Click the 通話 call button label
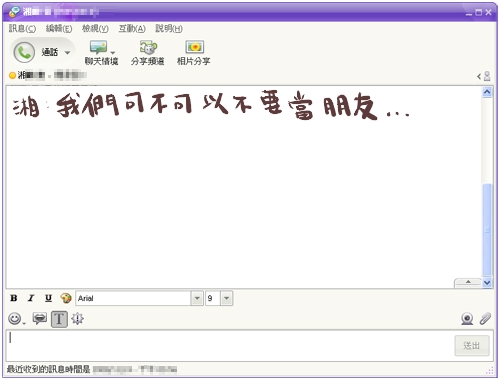Image resolution: width=500 pixels, height=380 pixels. tap(50, 52)
